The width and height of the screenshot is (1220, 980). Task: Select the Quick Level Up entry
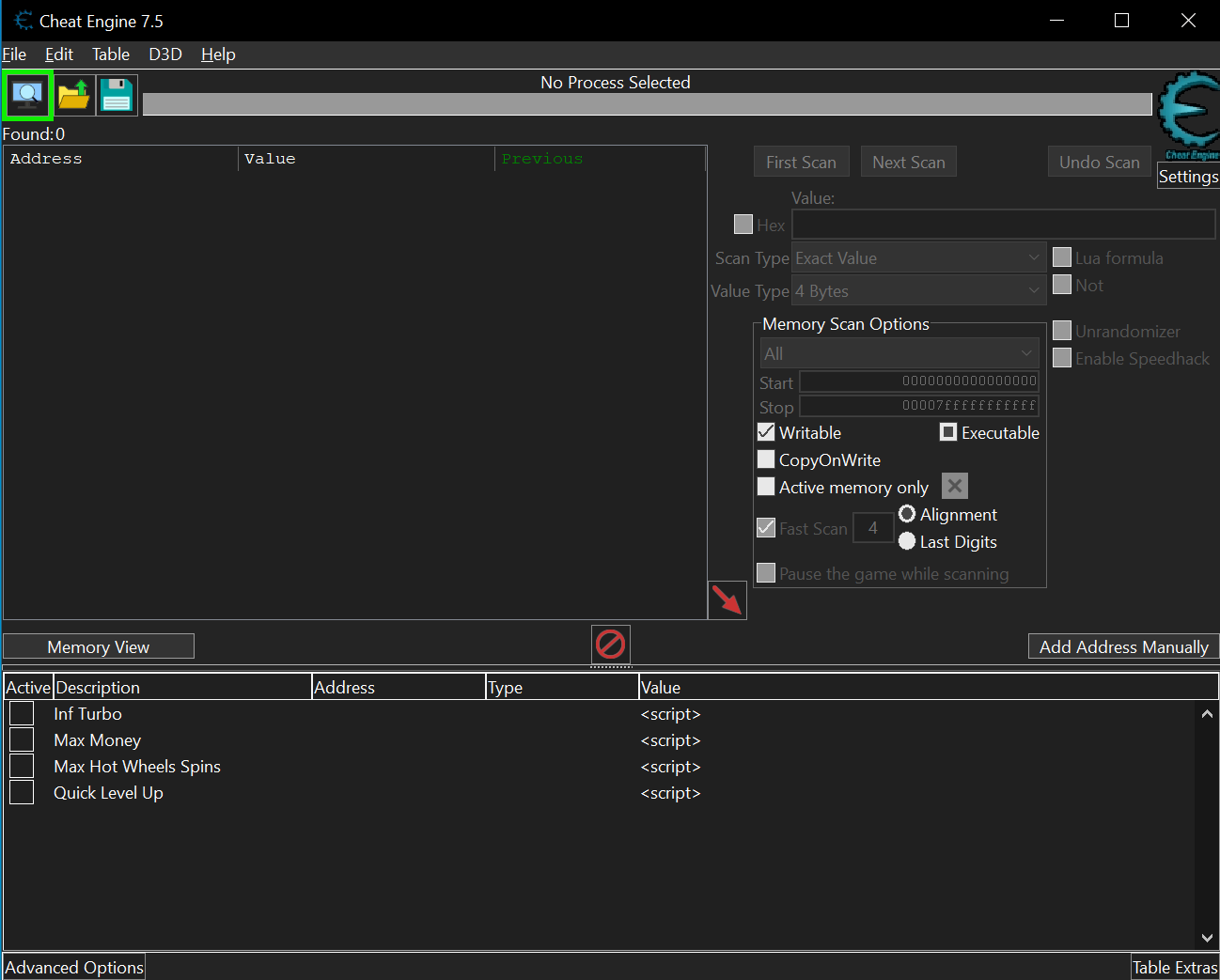coord(108,793)
